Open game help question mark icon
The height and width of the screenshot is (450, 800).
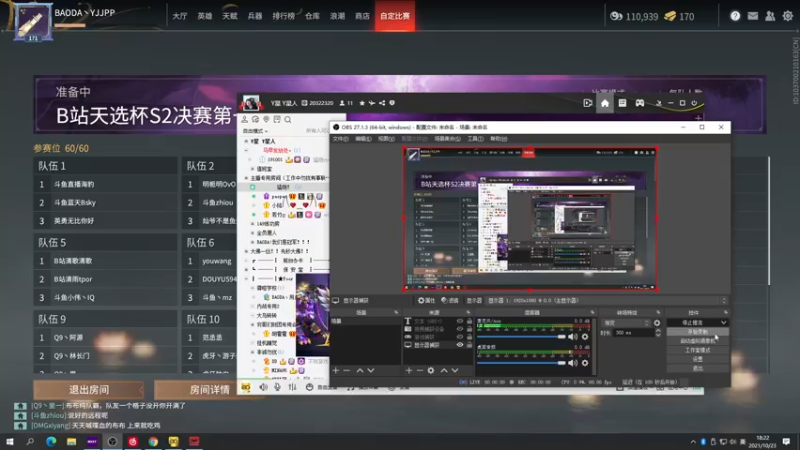735,16
